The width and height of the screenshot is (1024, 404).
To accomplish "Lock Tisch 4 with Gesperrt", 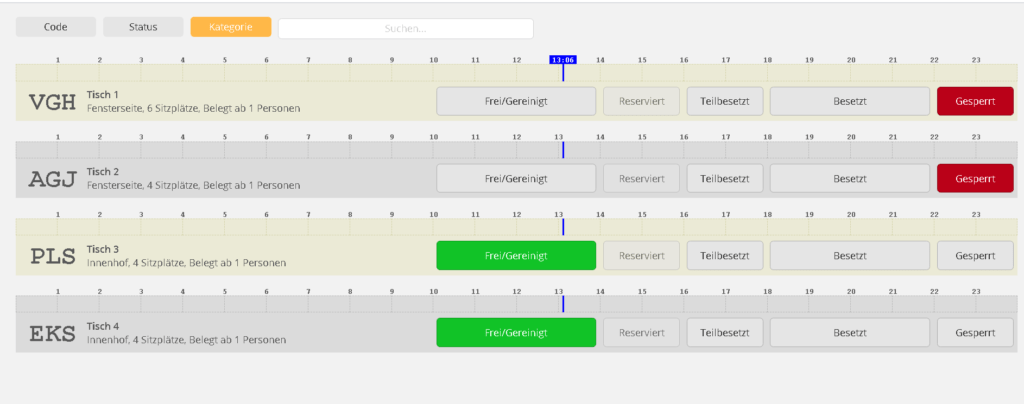I will (x=975, y=332).
